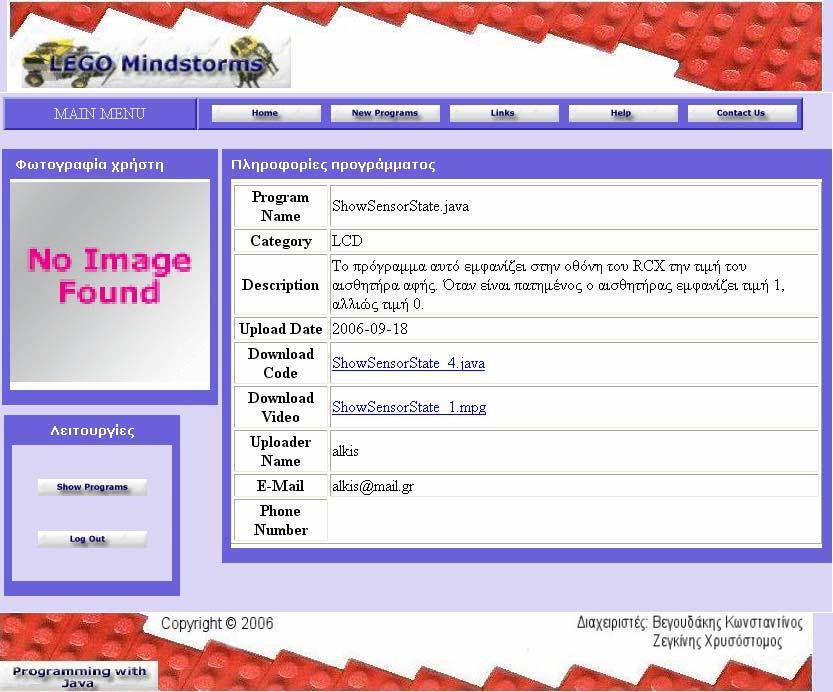Screen dimensions: 833x692
Task: Download the ShowSensorState_4.java code file
Action: click(409, 363)
